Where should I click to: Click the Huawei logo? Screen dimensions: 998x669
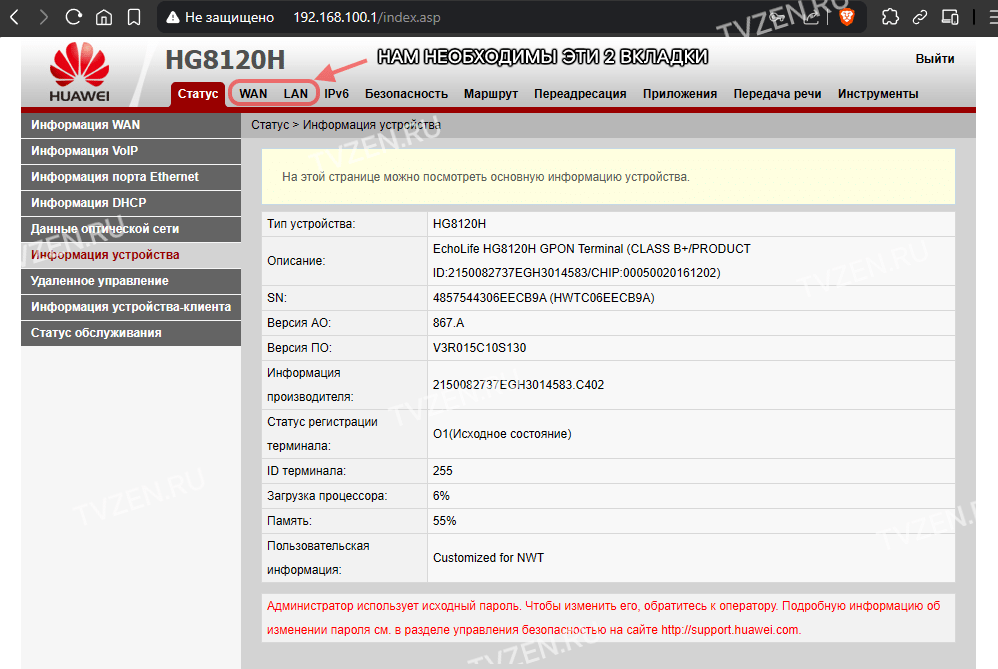(80, 72)
